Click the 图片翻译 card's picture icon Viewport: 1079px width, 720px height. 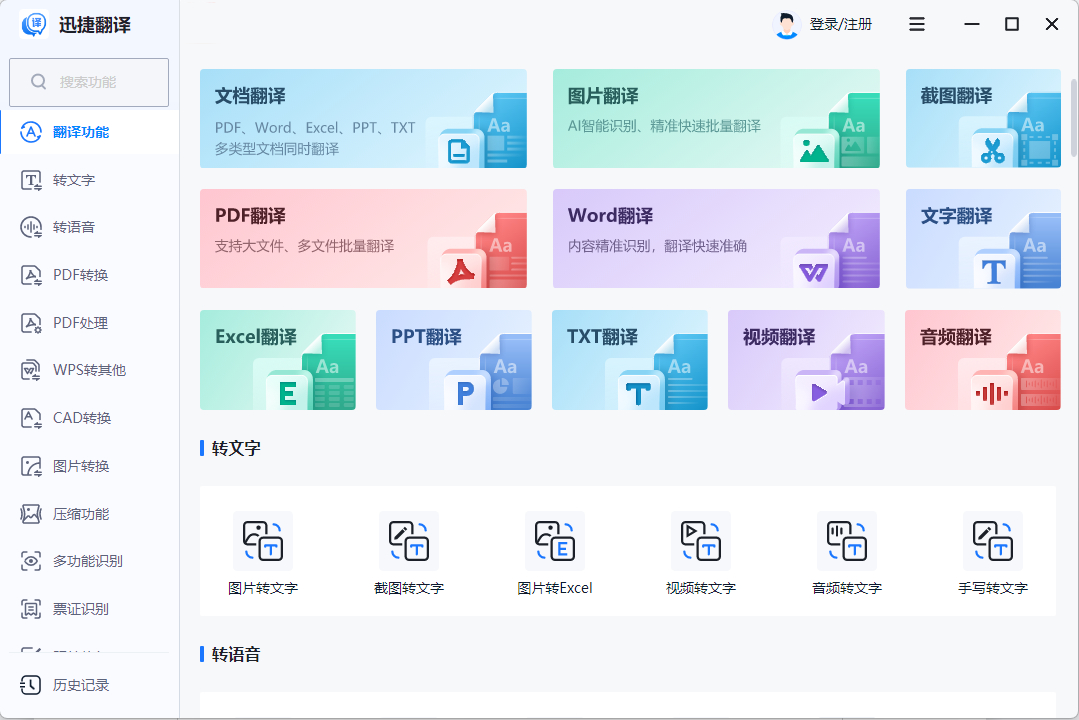[x=814, y=151]
